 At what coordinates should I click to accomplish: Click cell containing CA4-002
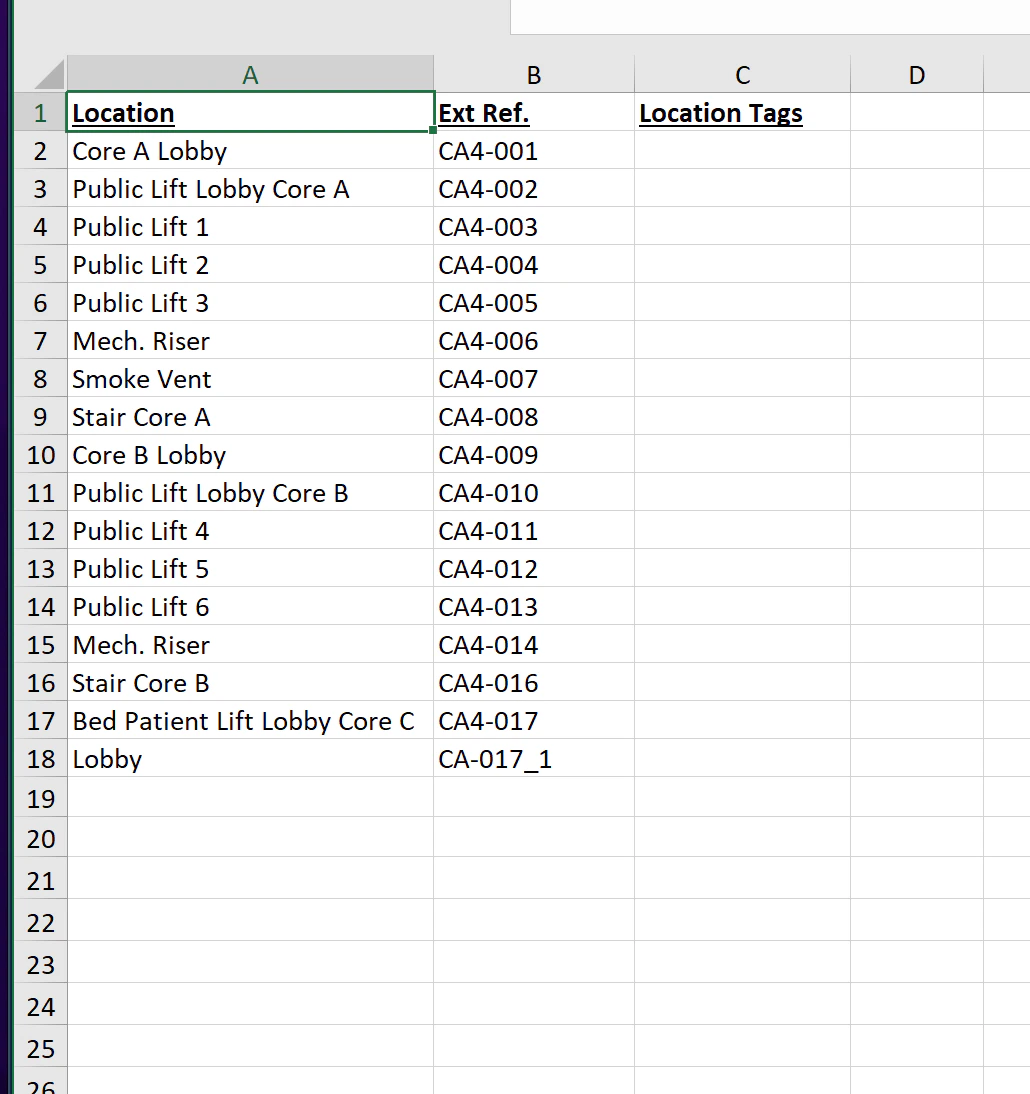pyautogui.click(x=534, y=188)
